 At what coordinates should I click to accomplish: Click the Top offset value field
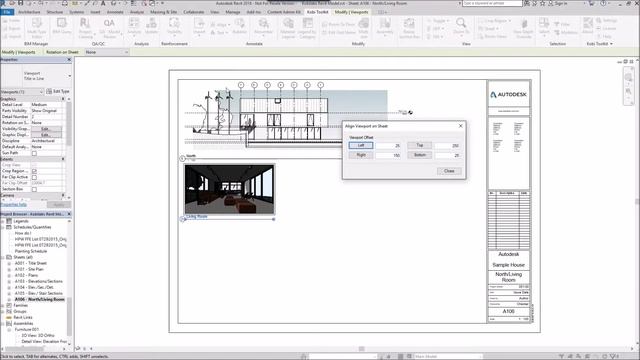[x=447, y=146]
